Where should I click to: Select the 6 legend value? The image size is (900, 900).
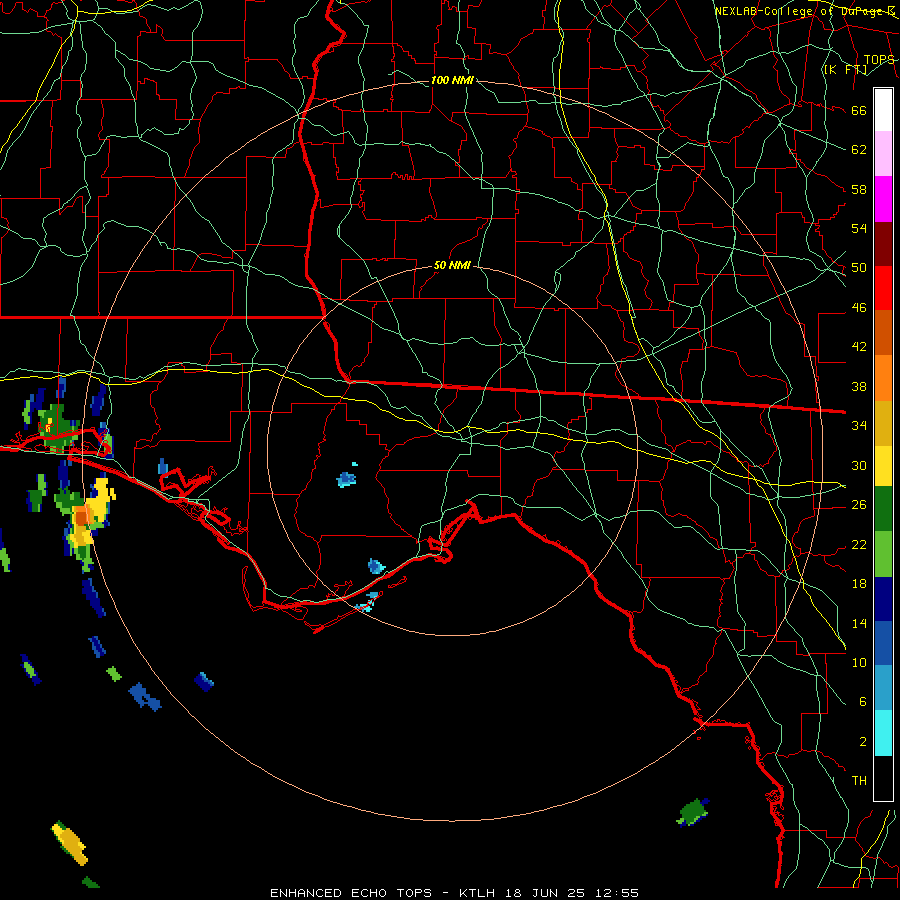[x=862, y=702]
